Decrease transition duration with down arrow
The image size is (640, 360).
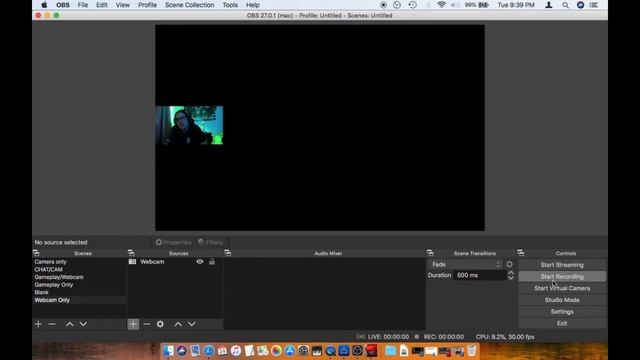511,278
